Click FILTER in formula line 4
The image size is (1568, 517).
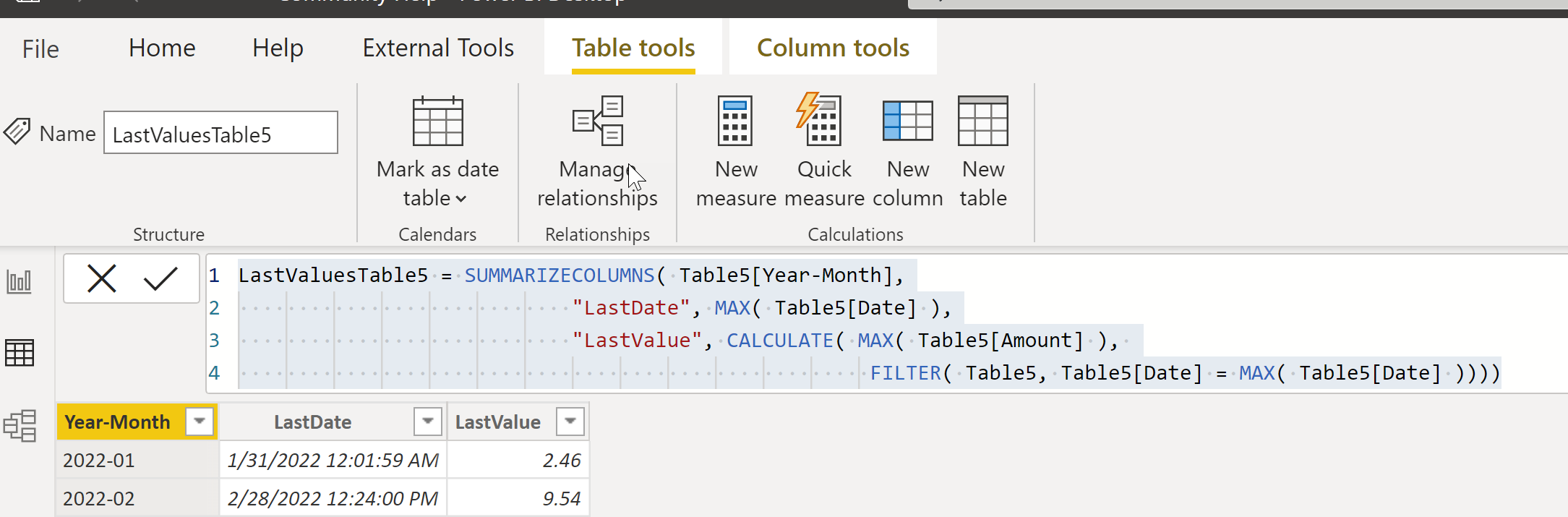(905, 373)
